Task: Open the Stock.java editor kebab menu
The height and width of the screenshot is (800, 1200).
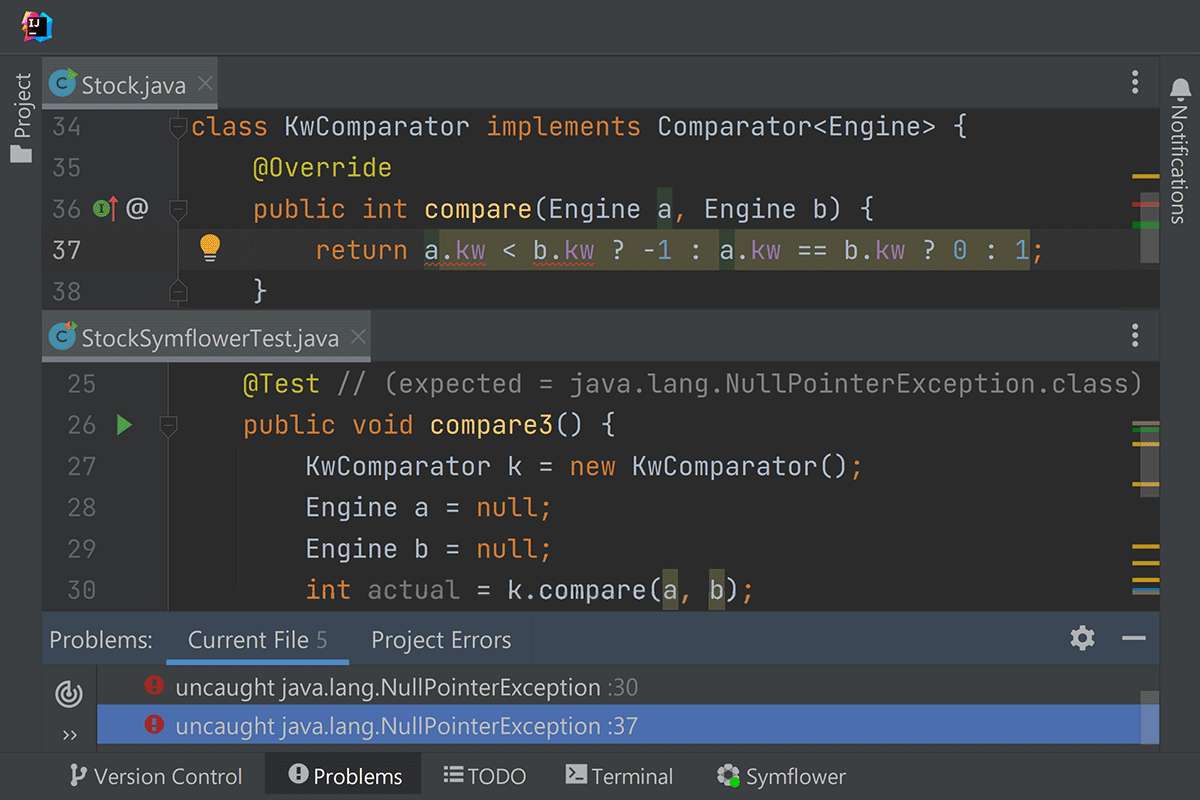Action: point(1135,83)
